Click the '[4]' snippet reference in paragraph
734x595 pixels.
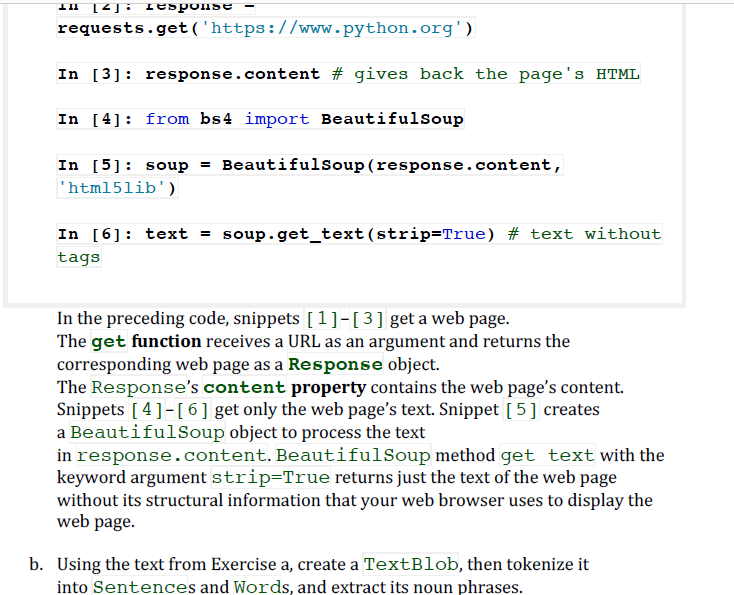click(147, 410)
